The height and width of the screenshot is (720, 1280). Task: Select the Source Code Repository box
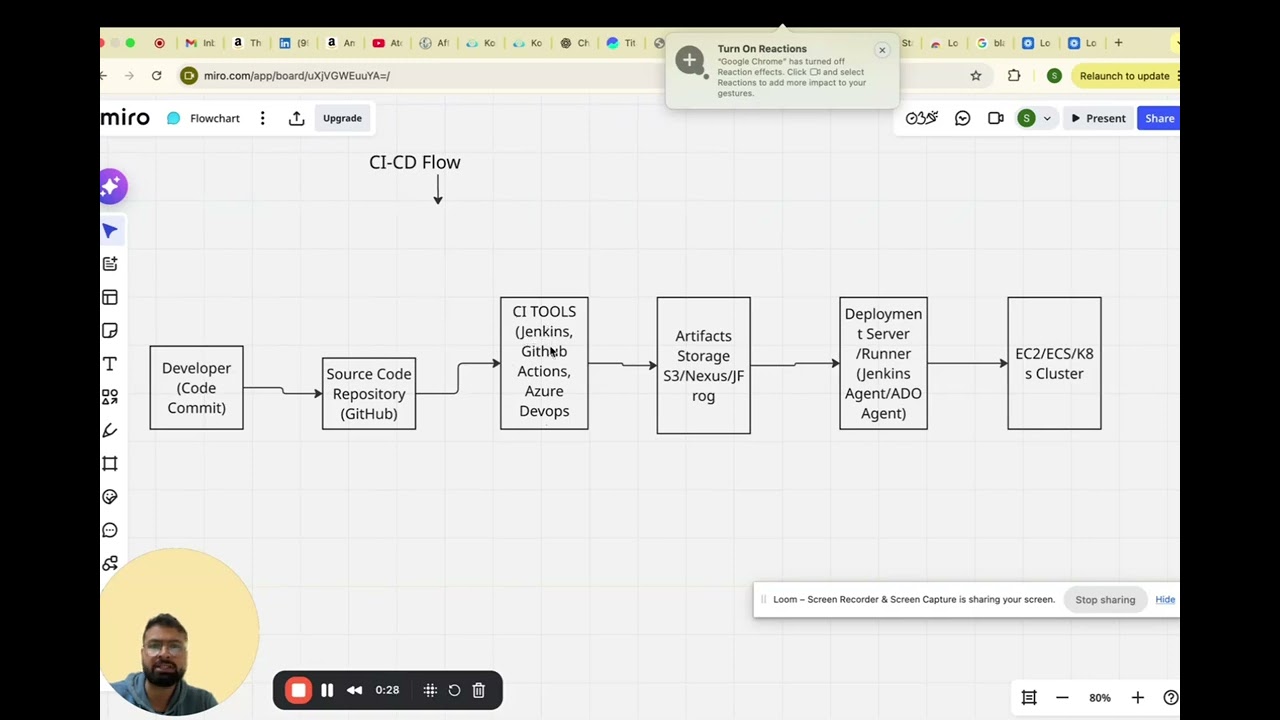click(x=369, y=394)
